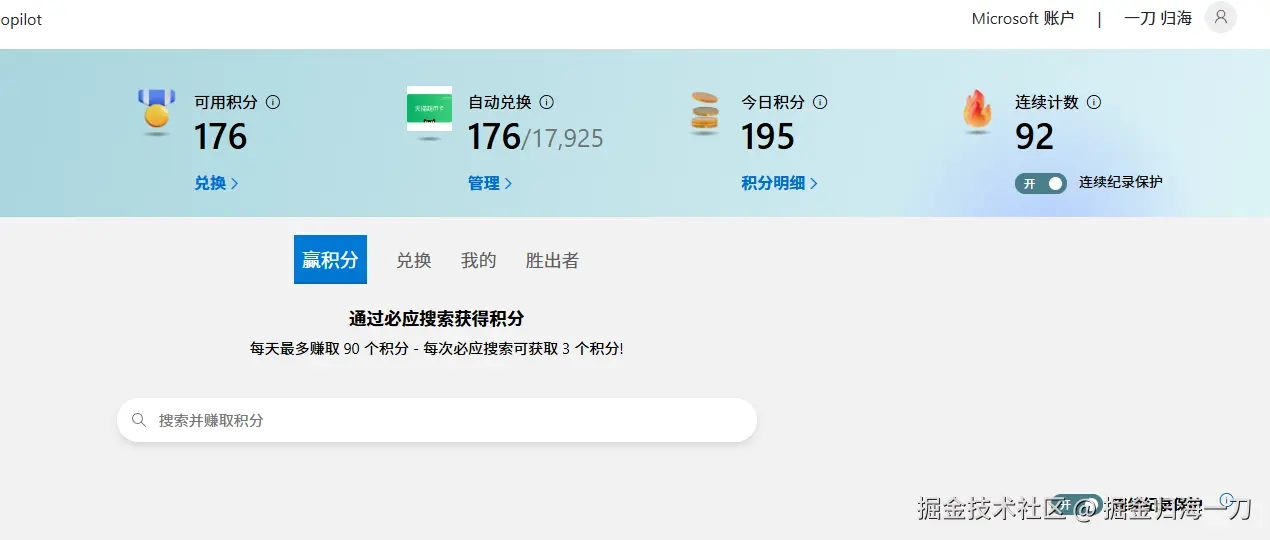Click the medal icon beside 可用积分
The height and width of the screenshot is (540, 1270).
[156, 110]
